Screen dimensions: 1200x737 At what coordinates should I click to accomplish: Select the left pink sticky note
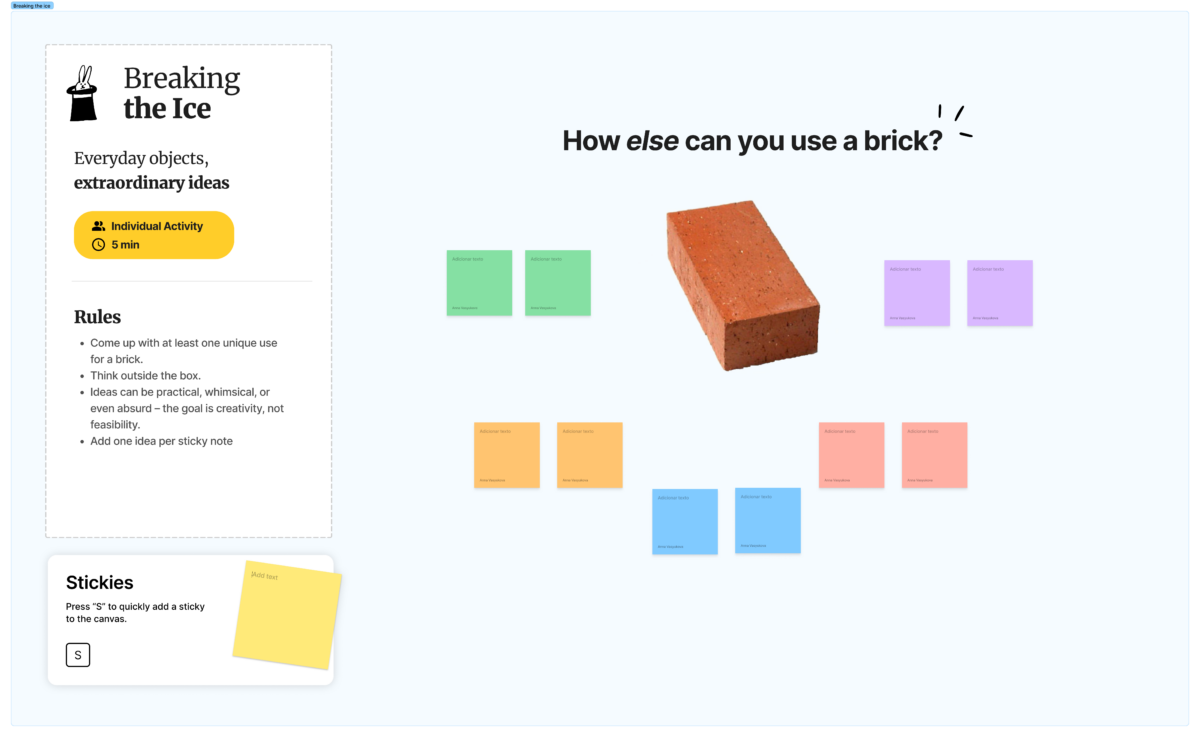(x=852, y=455)
